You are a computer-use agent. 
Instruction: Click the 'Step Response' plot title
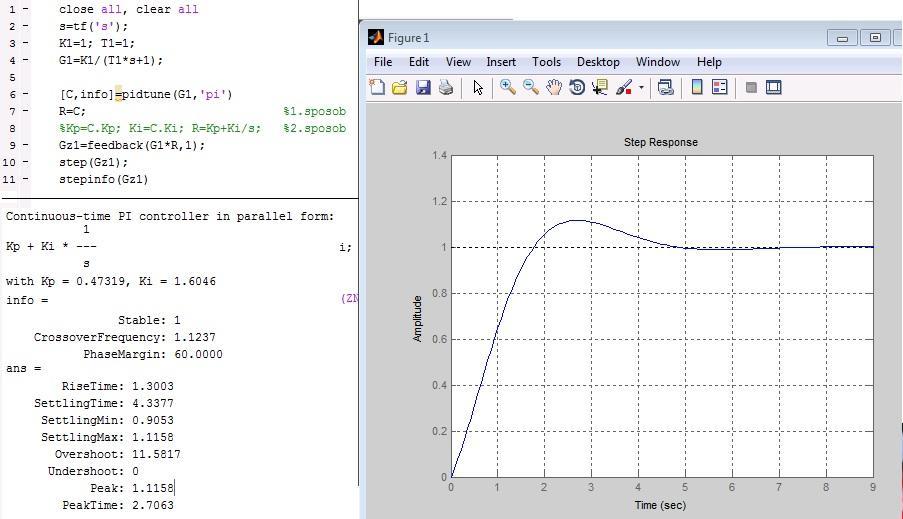[661, 142]
